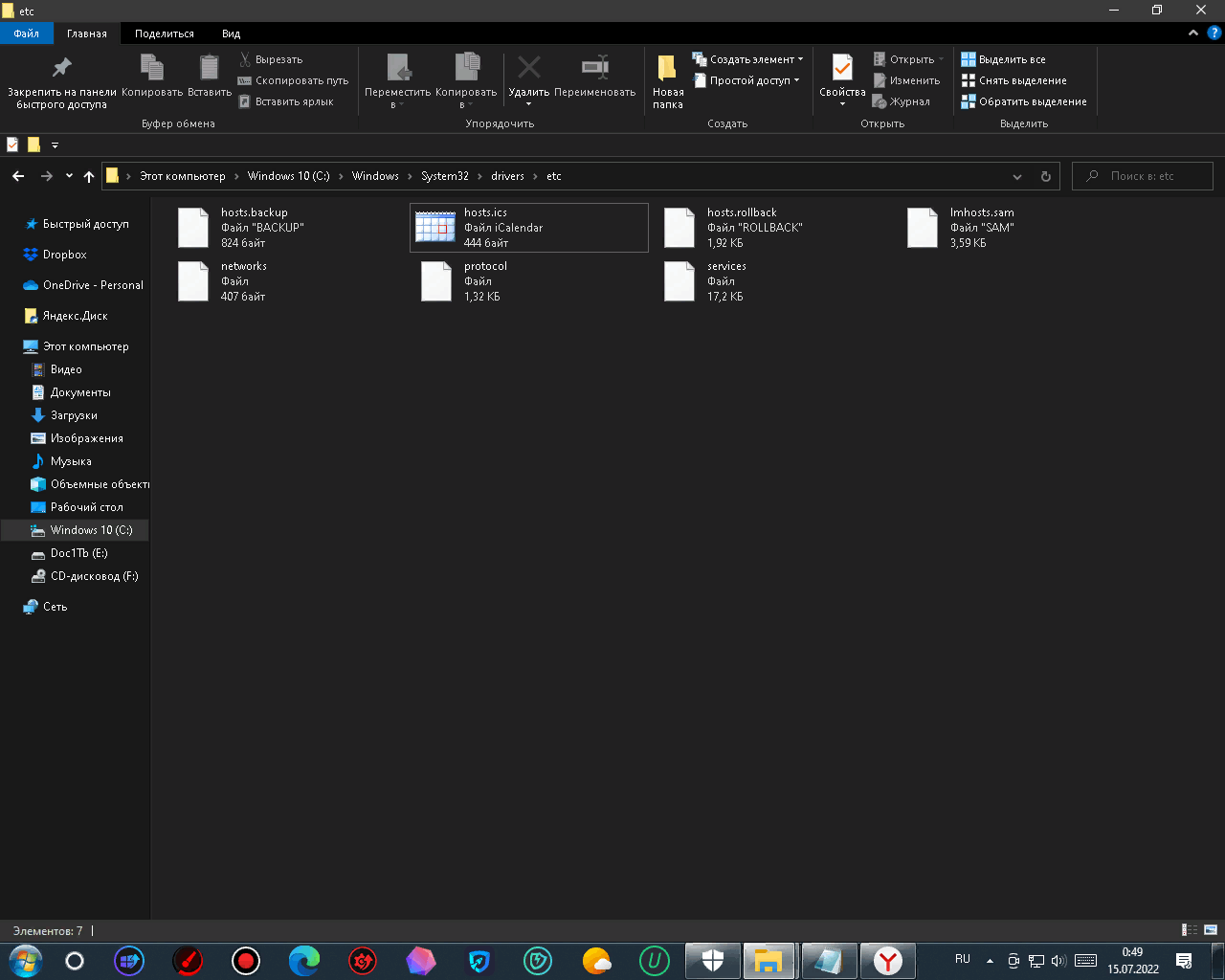The height and width of the screenshot is (980, 1225).
Task: Open Свойства properties
Action: (x=842, y=81)
